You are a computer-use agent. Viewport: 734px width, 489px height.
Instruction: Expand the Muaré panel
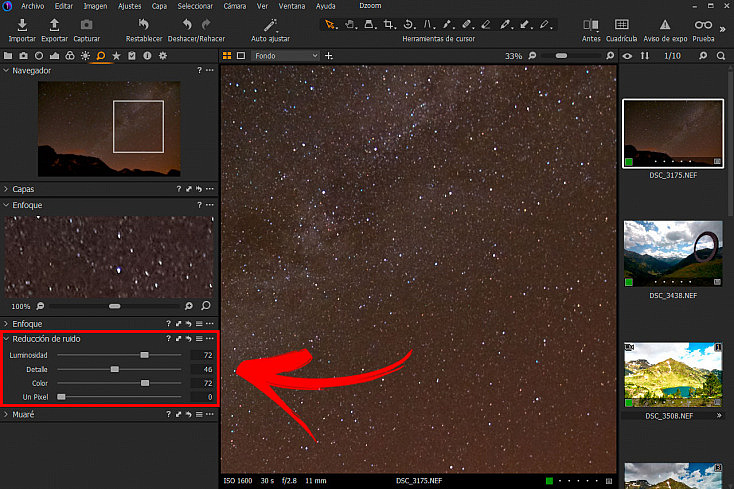[x=6, y=415]
